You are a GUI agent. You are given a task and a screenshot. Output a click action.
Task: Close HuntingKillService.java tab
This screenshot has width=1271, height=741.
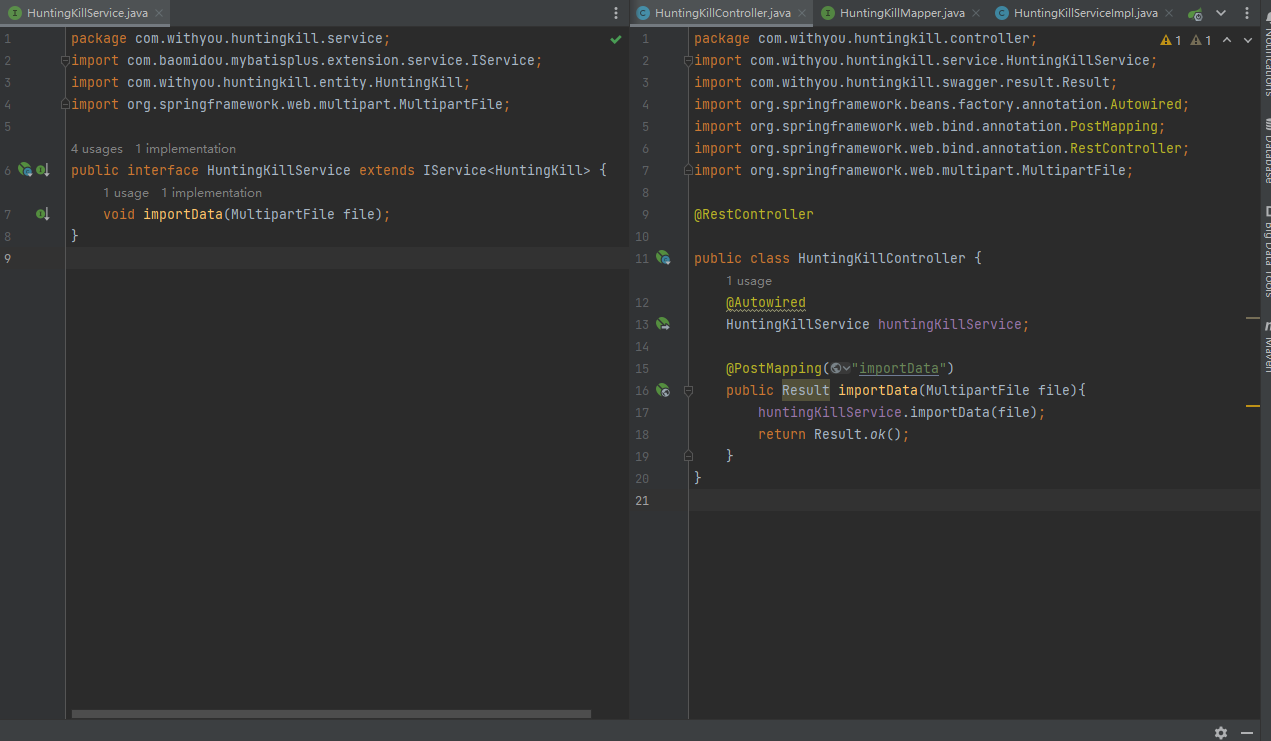point(159,13)
